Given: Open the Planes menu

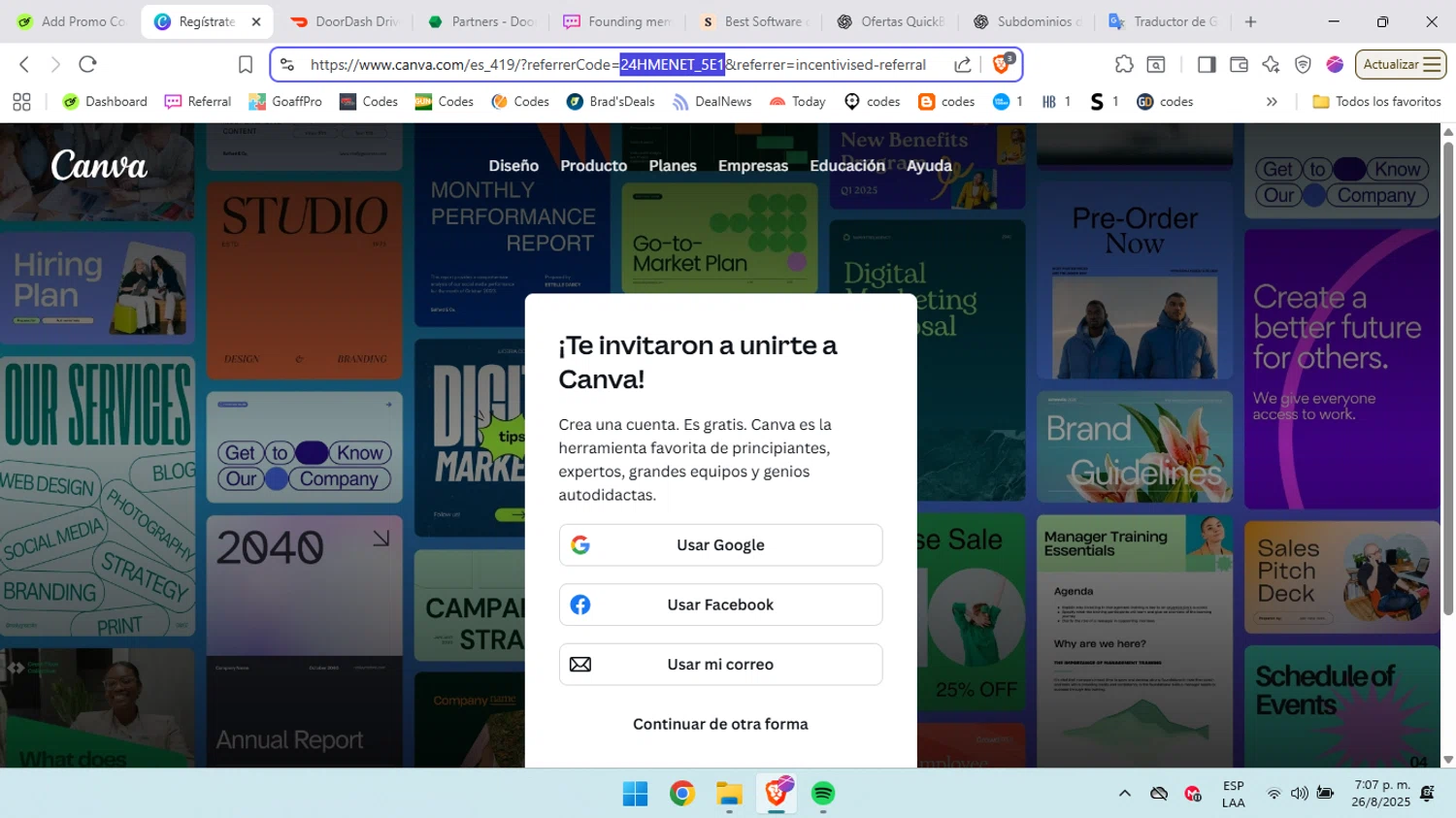Looking at the screenshot, I should tap(673, 166).
